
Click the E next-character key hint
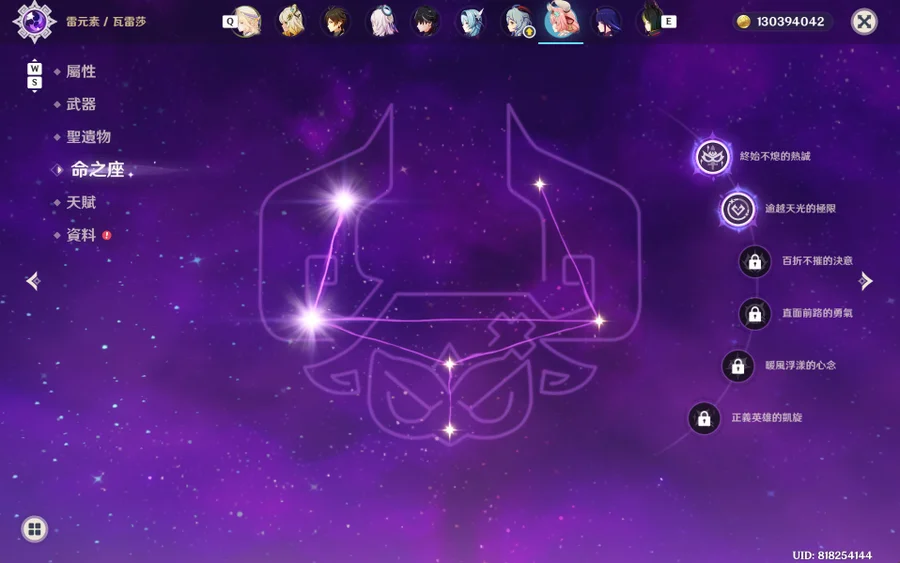point(669,22)
